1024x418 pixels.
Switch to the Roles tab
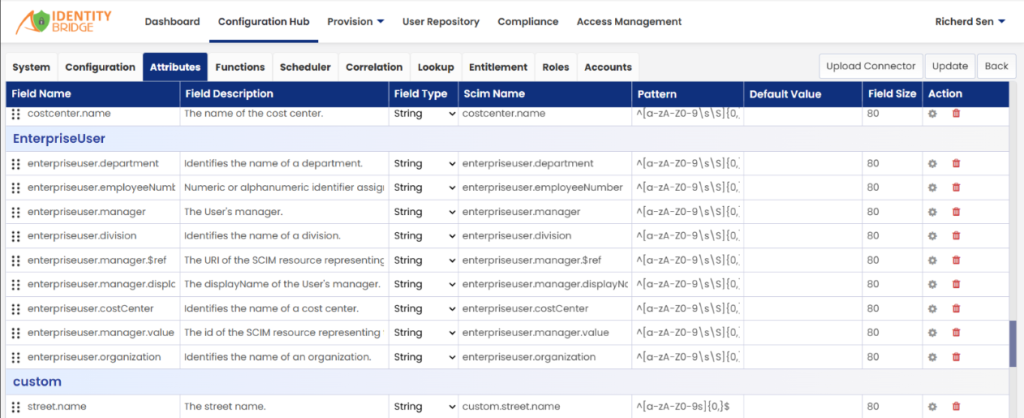click(x=556, y=67)
